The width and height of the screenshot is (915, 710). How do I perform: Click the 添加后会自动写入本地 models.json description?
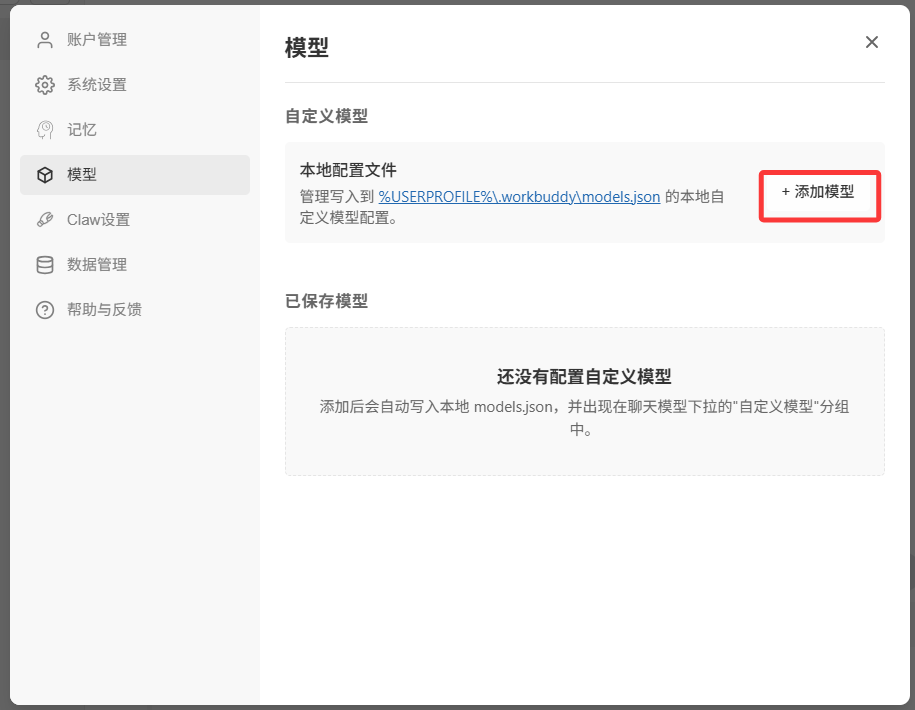(584, 418)
